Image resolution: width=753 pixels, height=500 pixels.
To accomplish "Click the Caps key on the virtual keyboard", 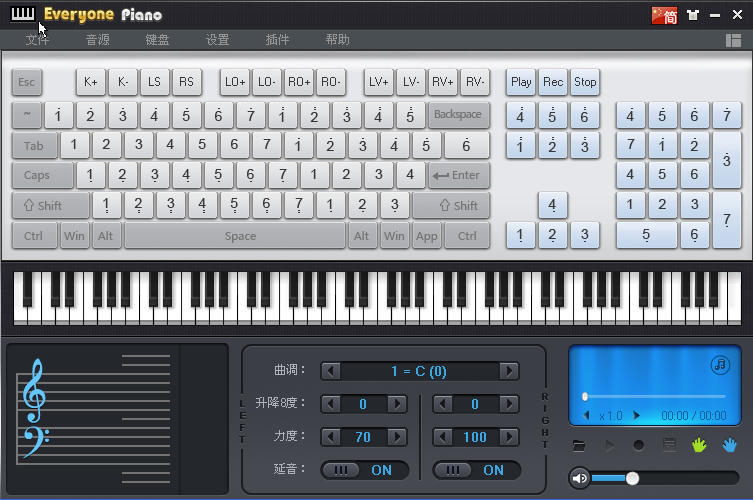I will 43,175.
